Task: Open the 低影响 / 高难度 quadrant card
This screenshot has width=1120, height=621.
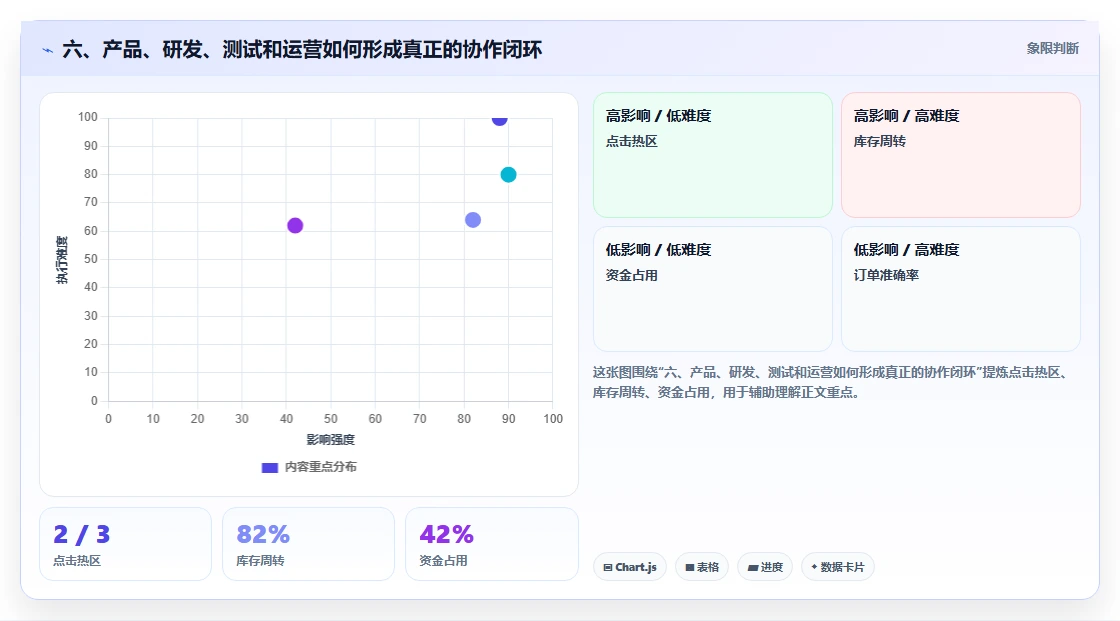Action: [961, 289]
